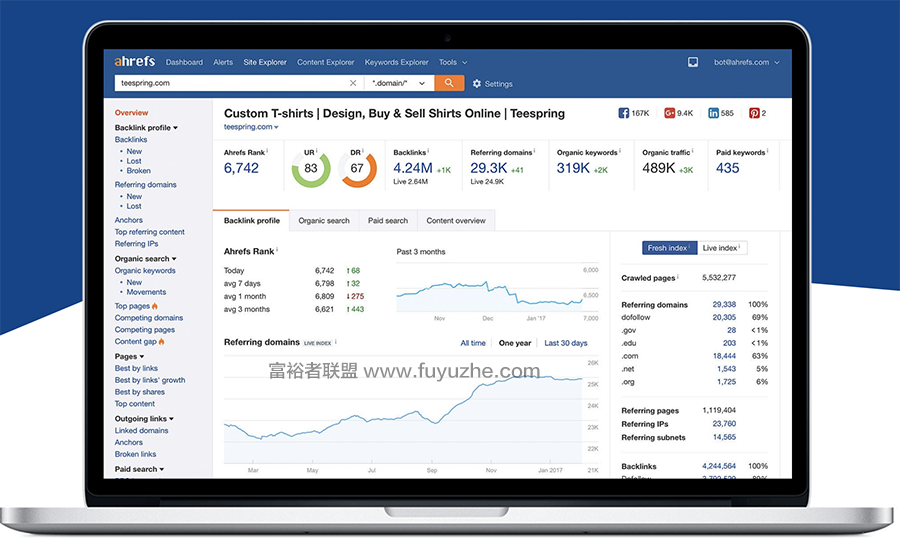Viewport: 900px width, 548px height.
Task: Show All time referring domains chart
Action: [473, 343]
